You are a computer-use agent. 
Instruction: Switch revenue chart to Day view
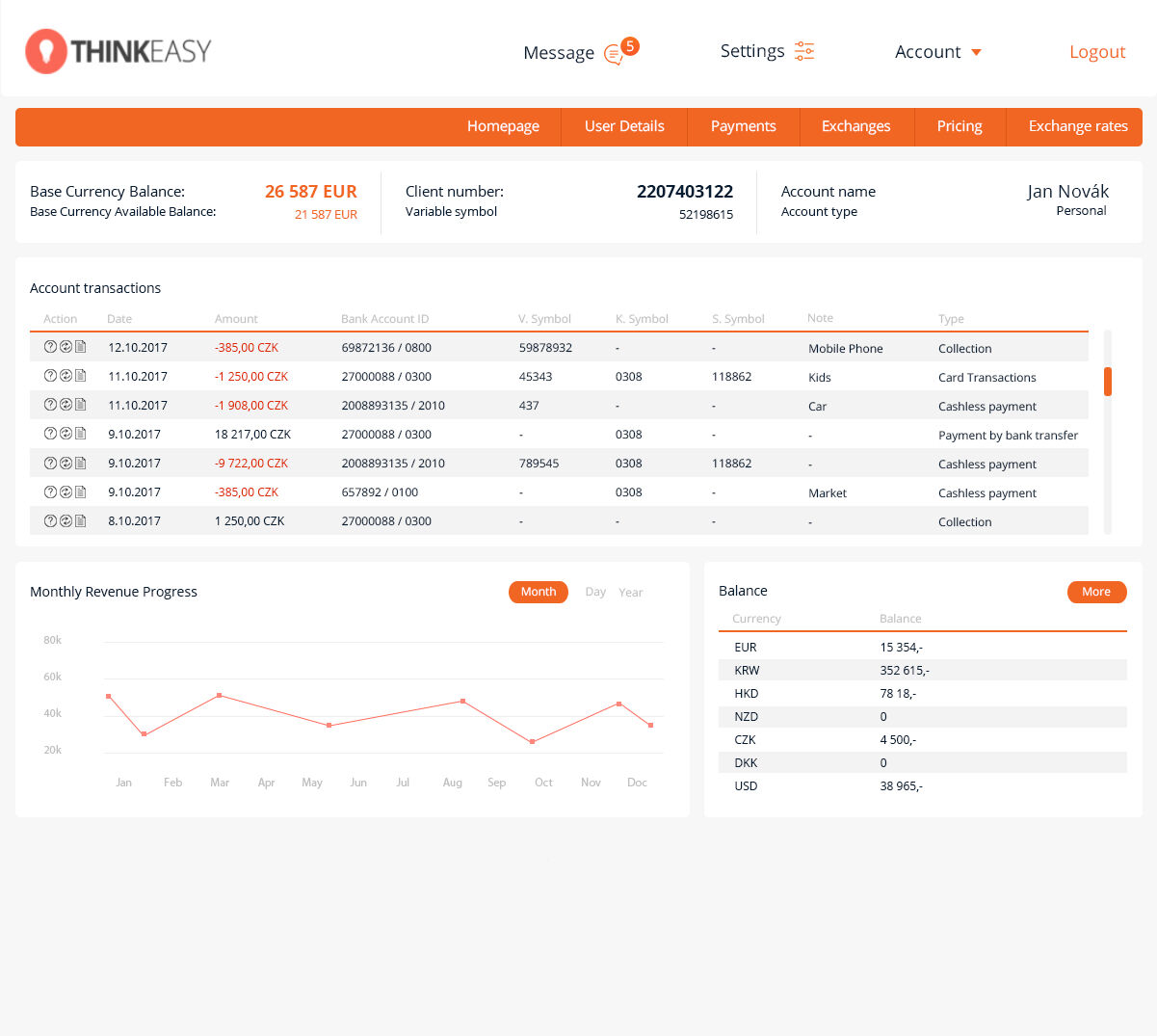[x=595, y=592]
